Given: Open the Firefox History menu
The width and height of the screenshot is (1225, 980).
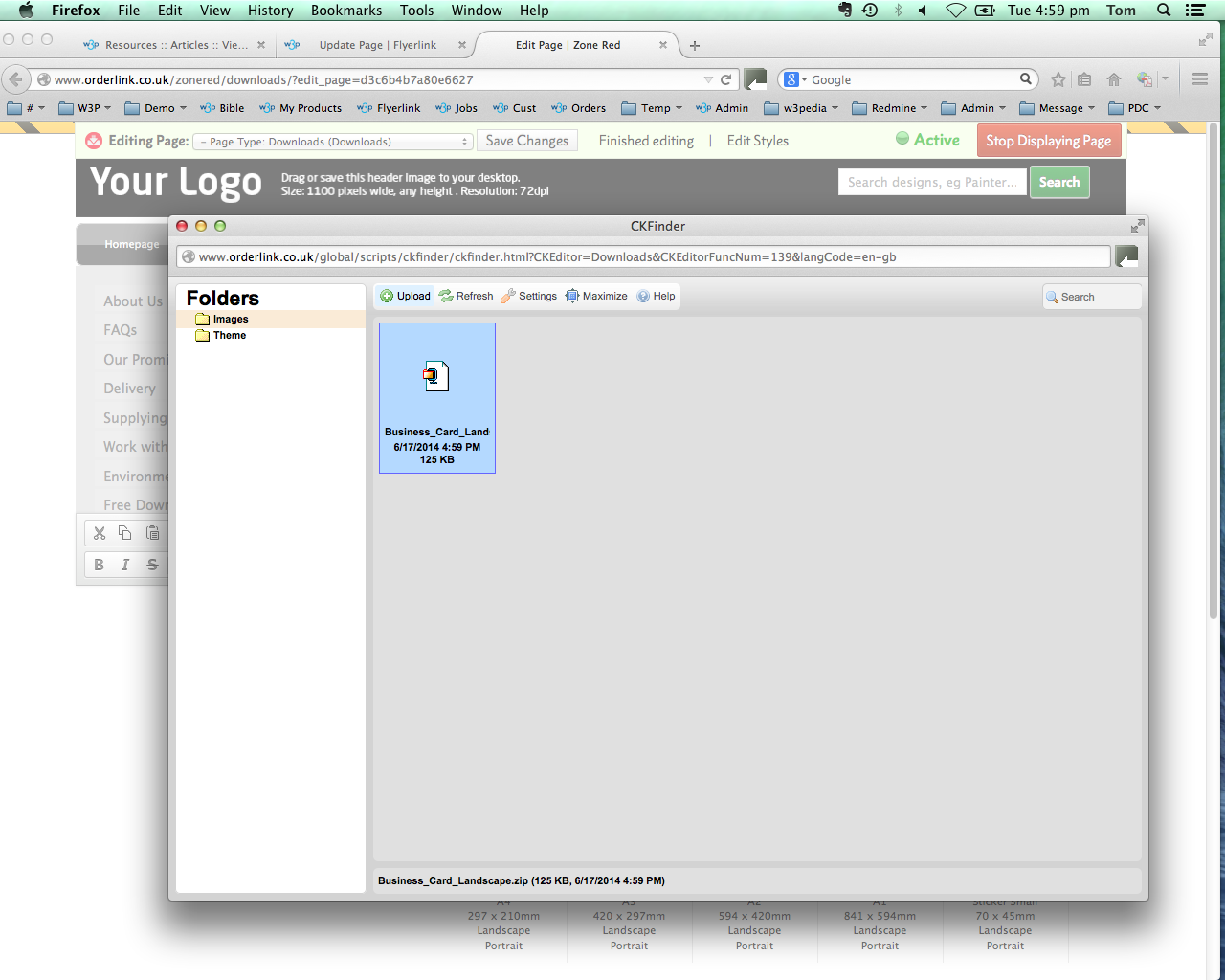Looking at the screenshot, I should click(x=270, y=11).
